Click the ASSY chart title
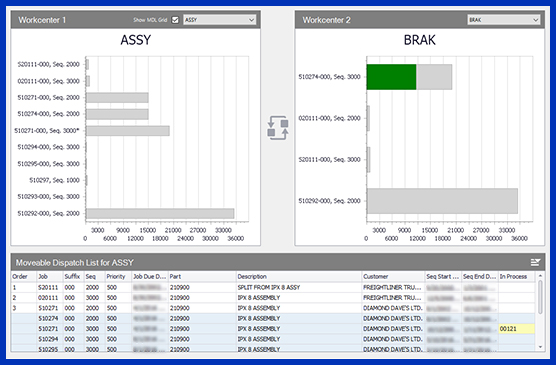The height and width of the screenshot is (365, 556). (x=136, y=40)
